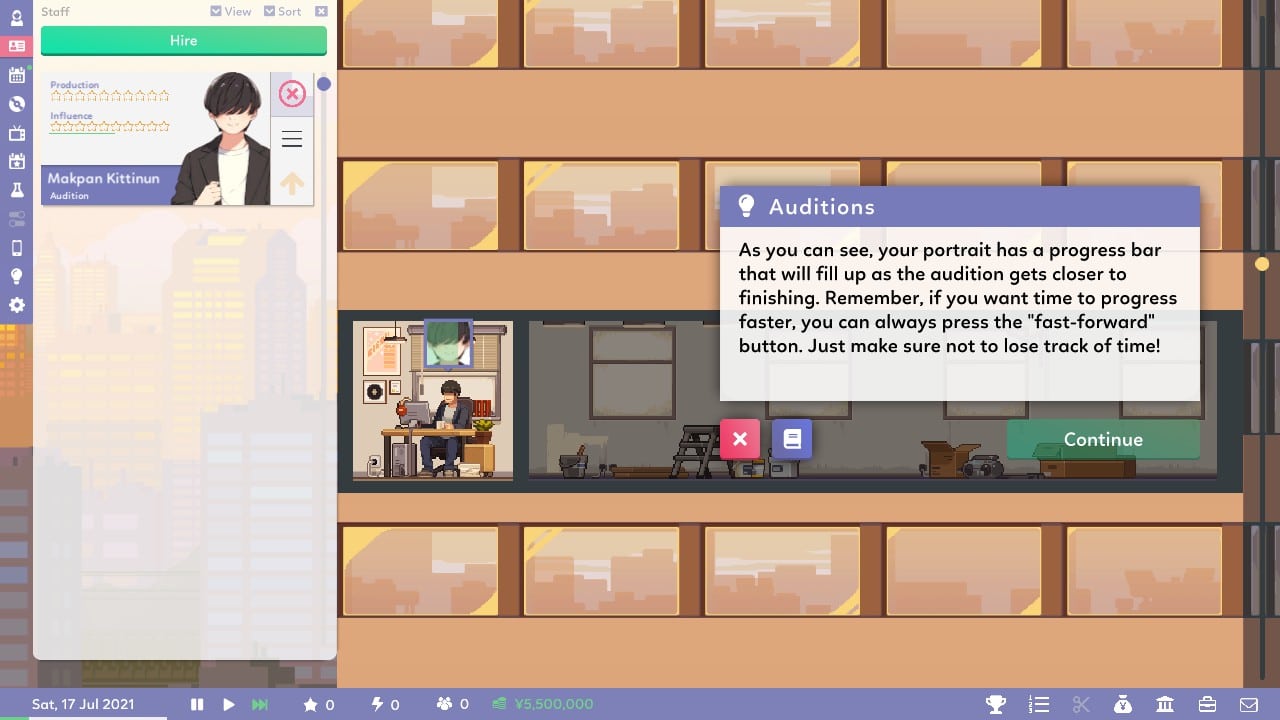Open Makpan Kittinun's hamburger menu
This screenshot has height=720, width=1280.
tap(291, 139)
